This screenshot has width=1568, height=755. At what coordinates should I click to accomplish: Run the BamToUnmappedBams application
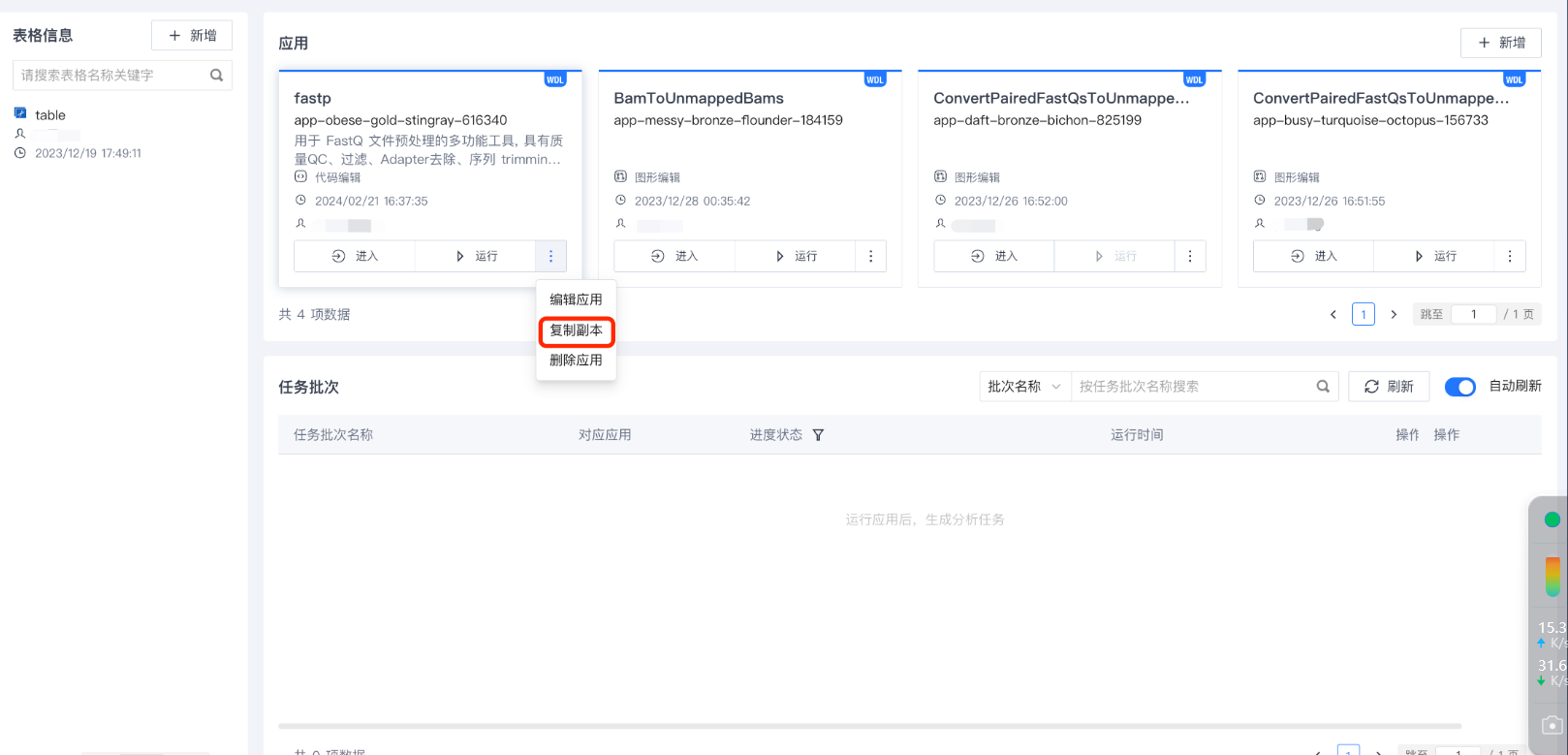(796, 256)
